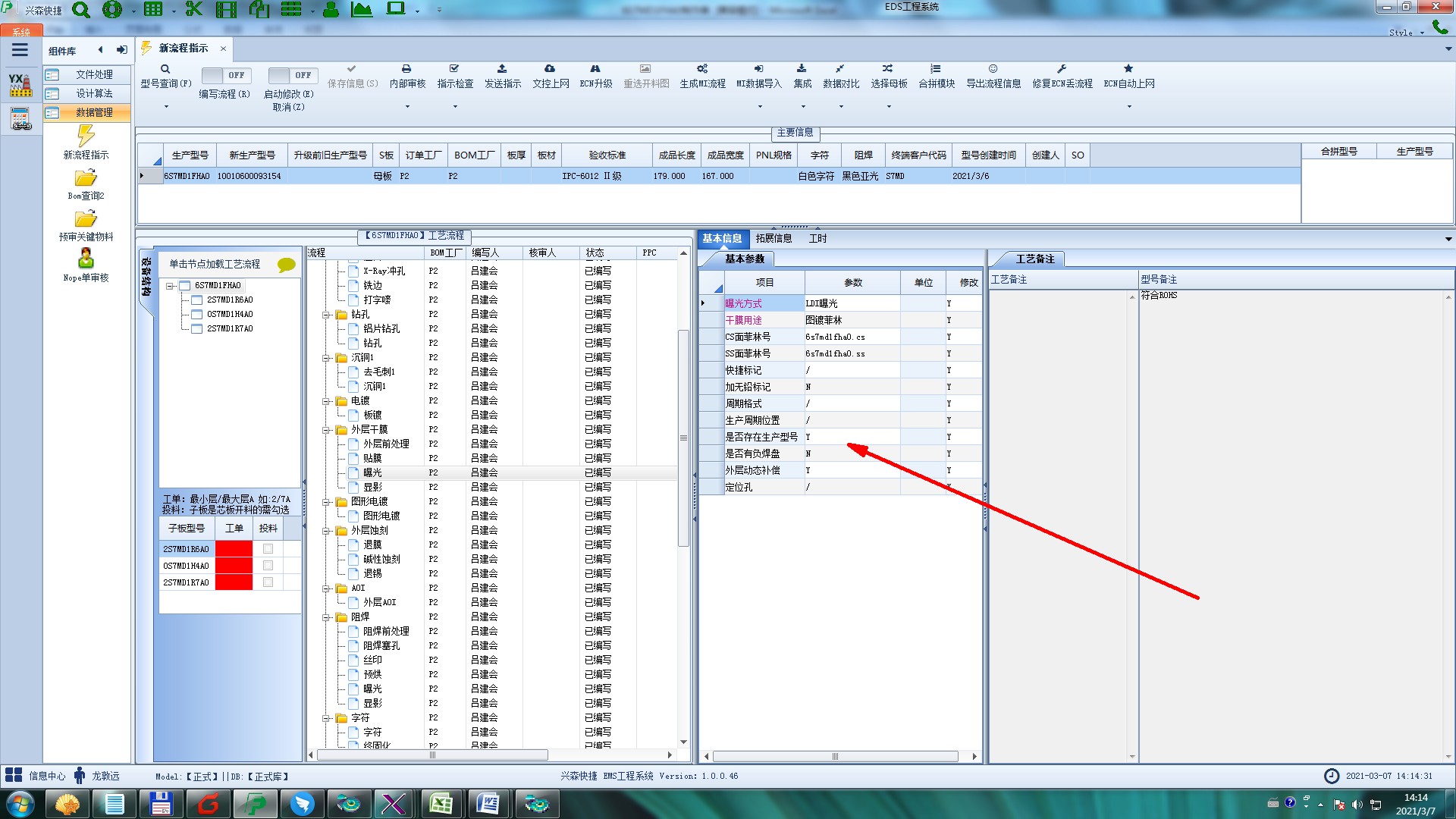Click the 生成MI流程 gears icon
The image size is (1456, 819).
tap(702, 69)
